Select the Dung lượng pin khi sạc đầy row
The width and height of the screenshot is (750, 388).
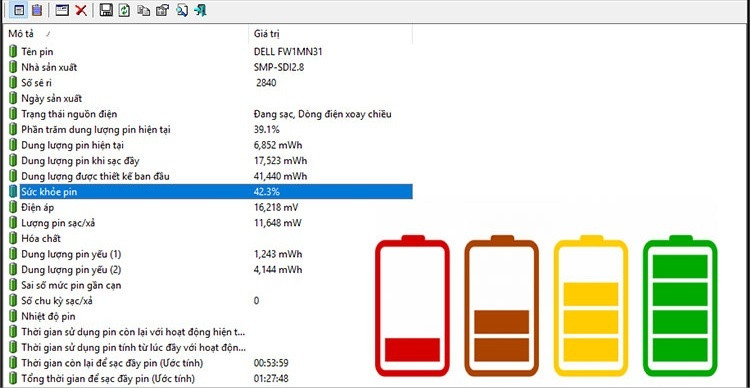(210, 161)
